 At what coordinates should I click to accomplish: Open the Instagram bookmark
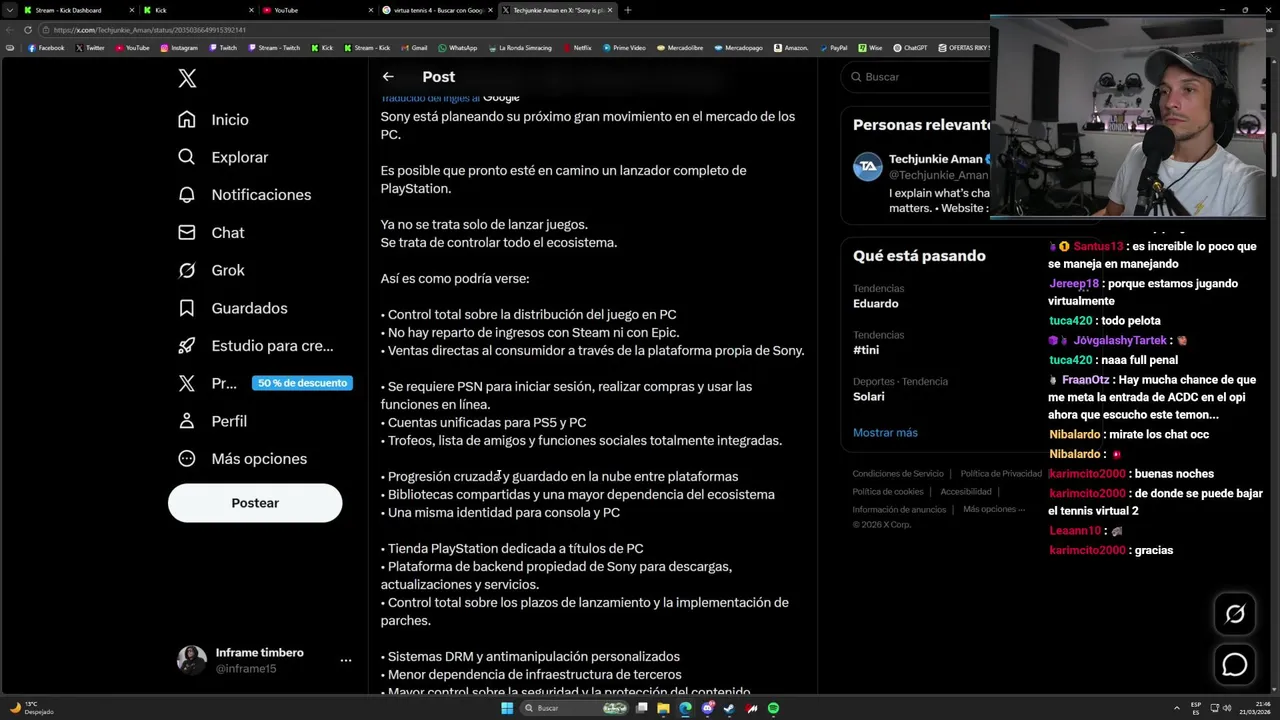[178, 47]
